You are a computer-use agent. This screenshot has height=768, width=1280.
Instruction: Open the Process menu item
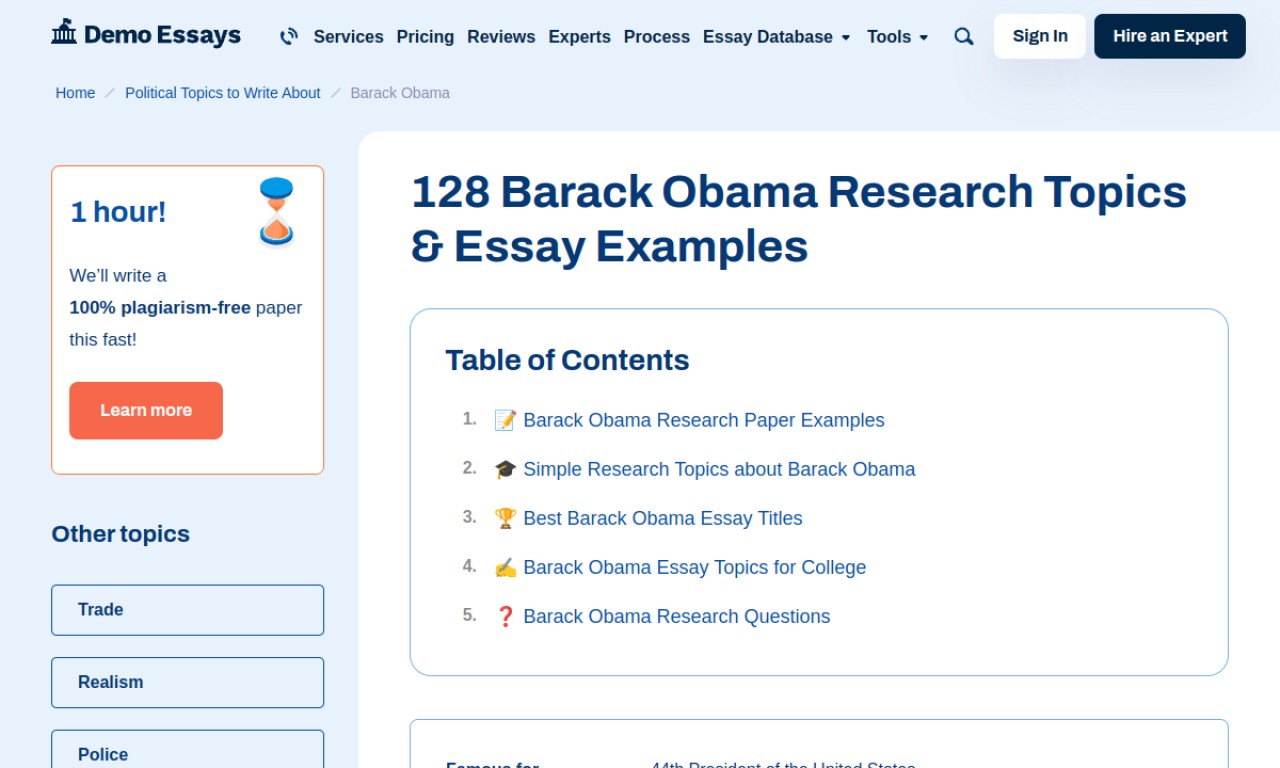tap(656, 37)
